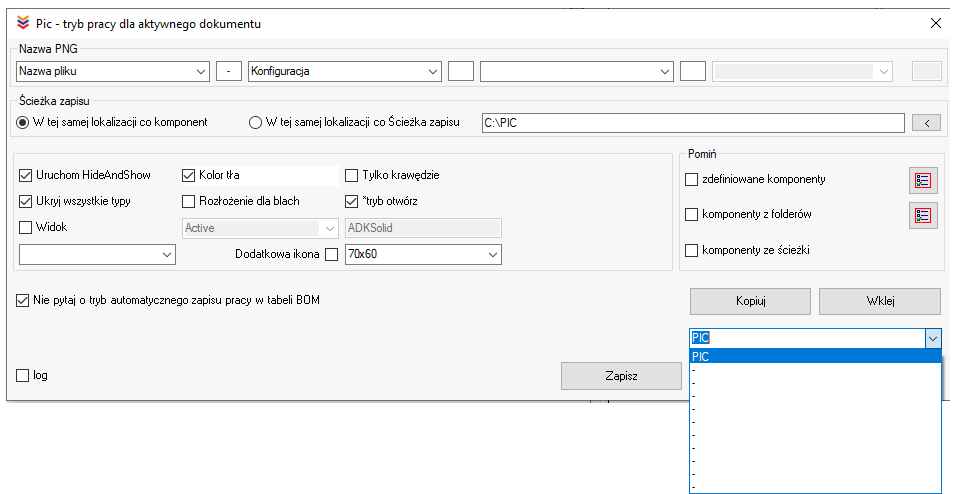Screen dimensions: 956x494
Task: Enable the log checkbox
Action: pos(24,375)
